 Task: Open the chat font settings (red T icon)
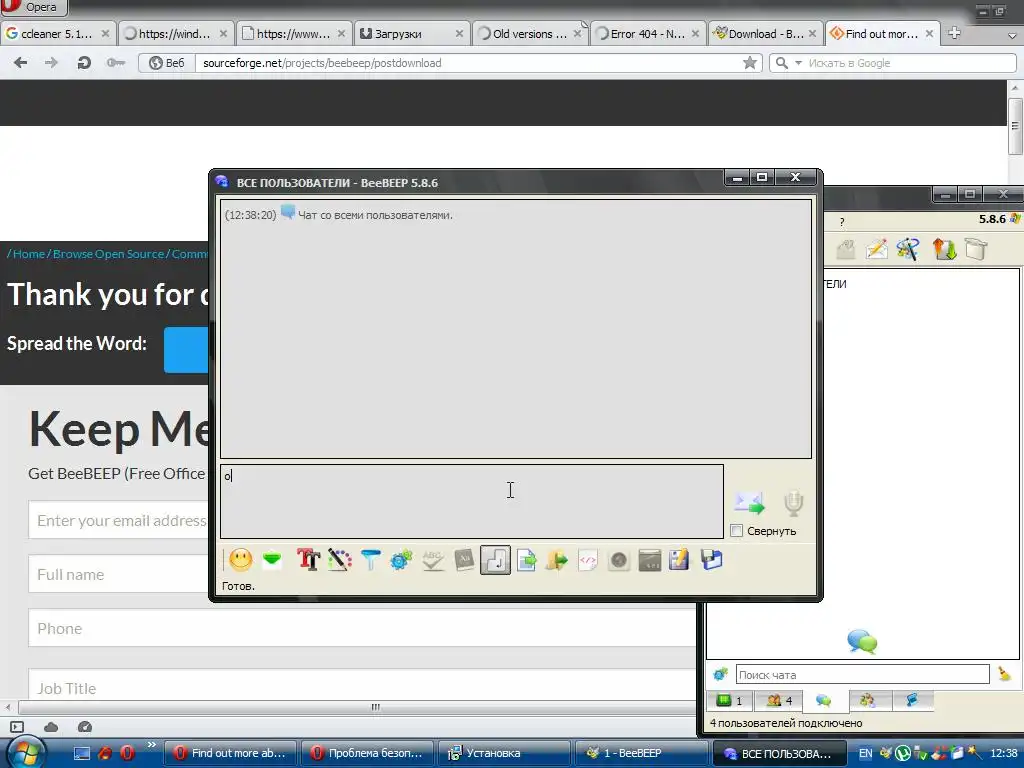[308, 560]
